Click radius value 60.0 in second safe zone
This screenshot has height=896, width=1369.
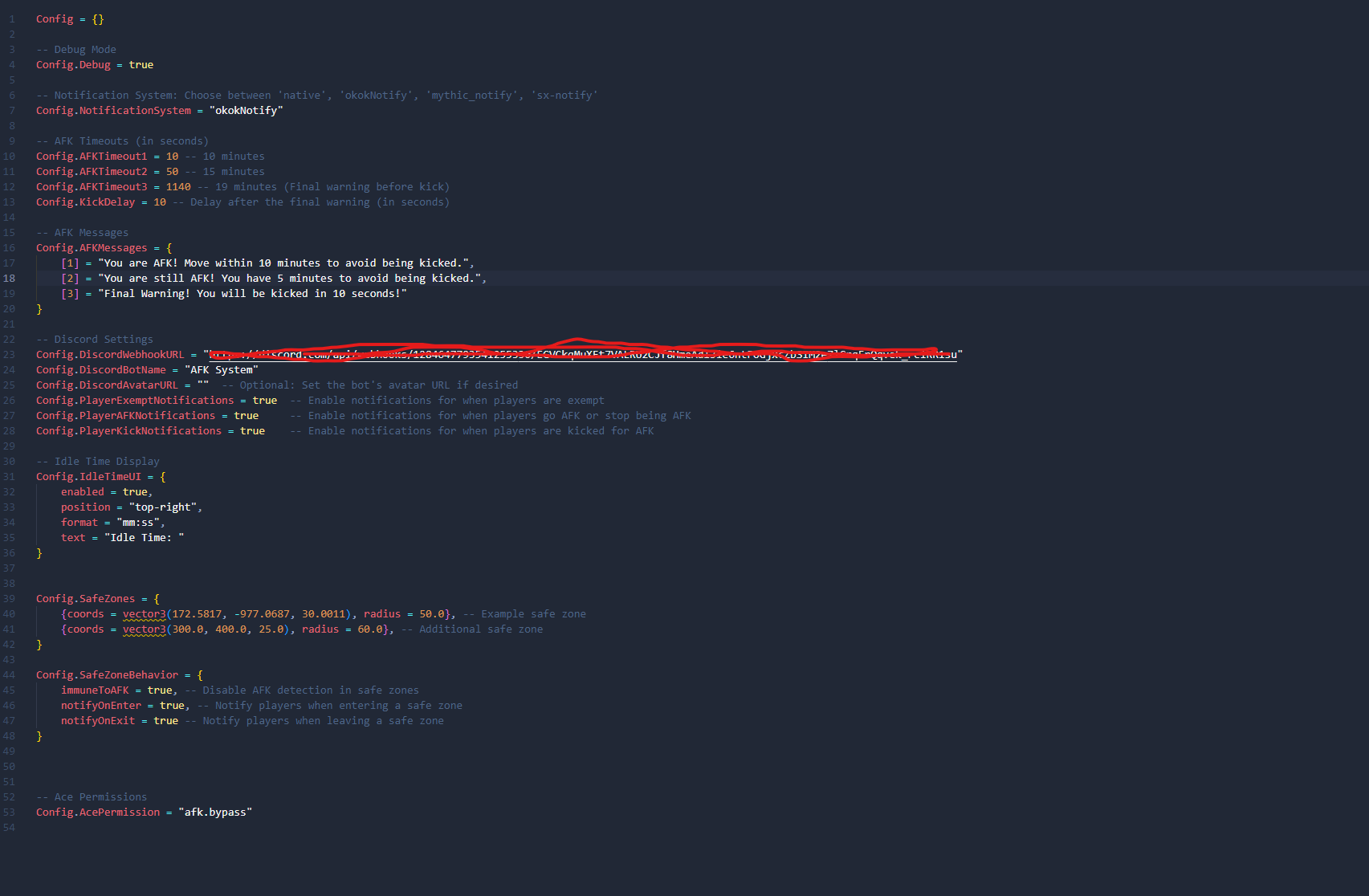pos(369,629)
